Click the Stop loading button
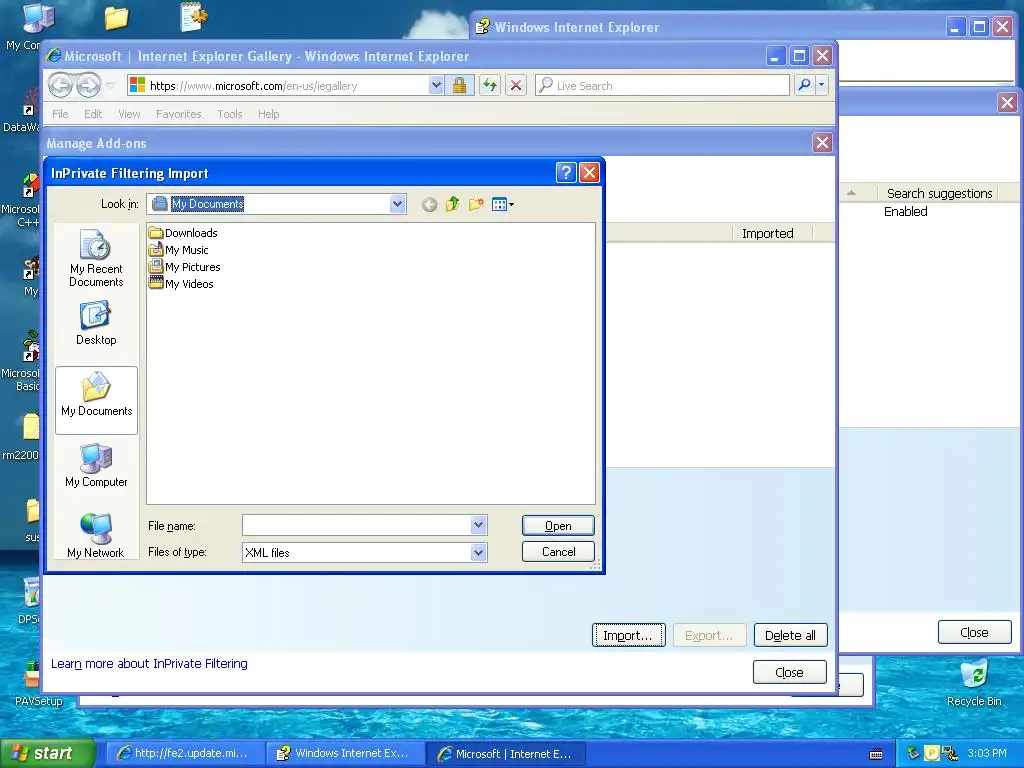The height and width of the screenshot is (768, 1024). pyautogui.click(x=516, y=85)
